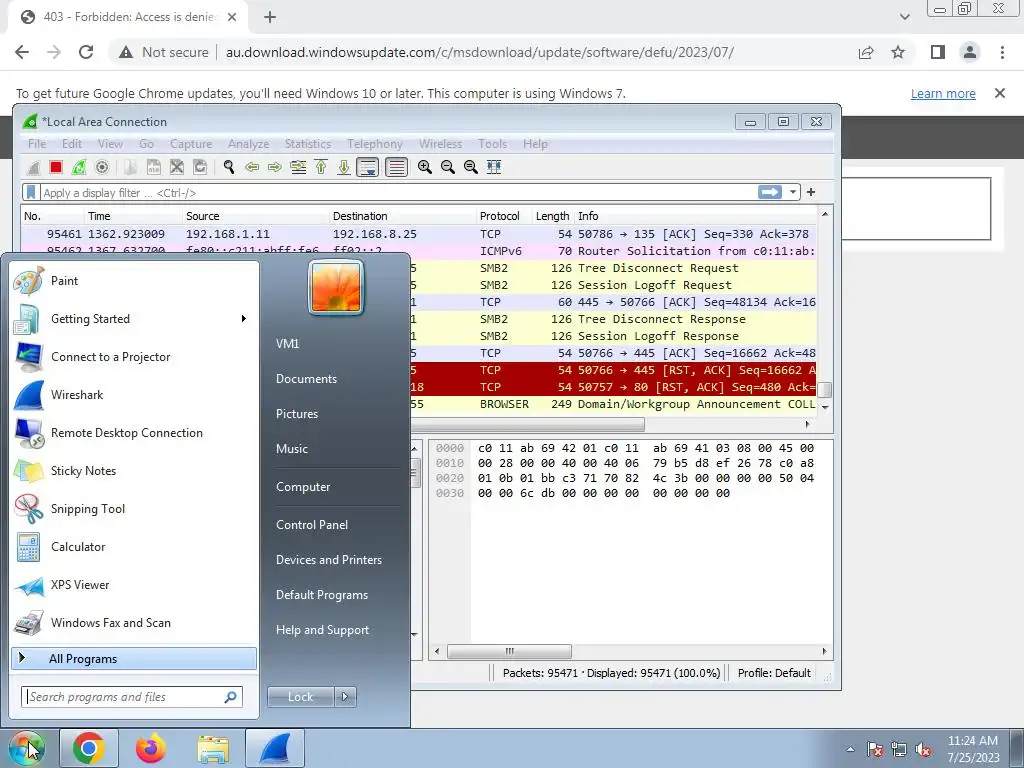Share this page from Chrome address bar
The width and height of the screenshot is (1024, 768).
pos(866,52)
